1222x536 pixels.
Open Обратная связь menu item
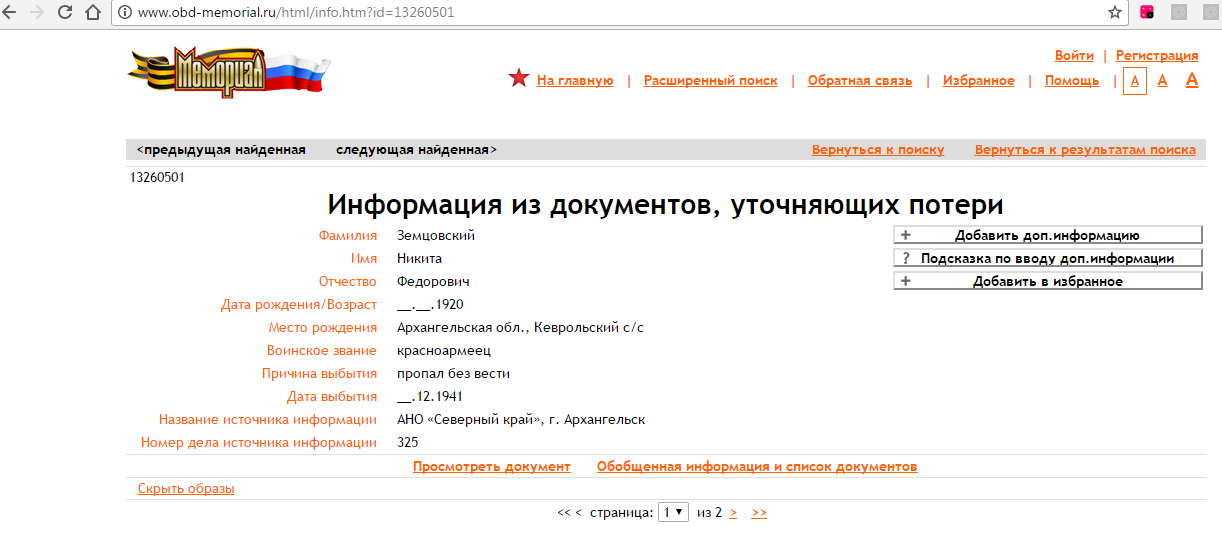[860, 81]
